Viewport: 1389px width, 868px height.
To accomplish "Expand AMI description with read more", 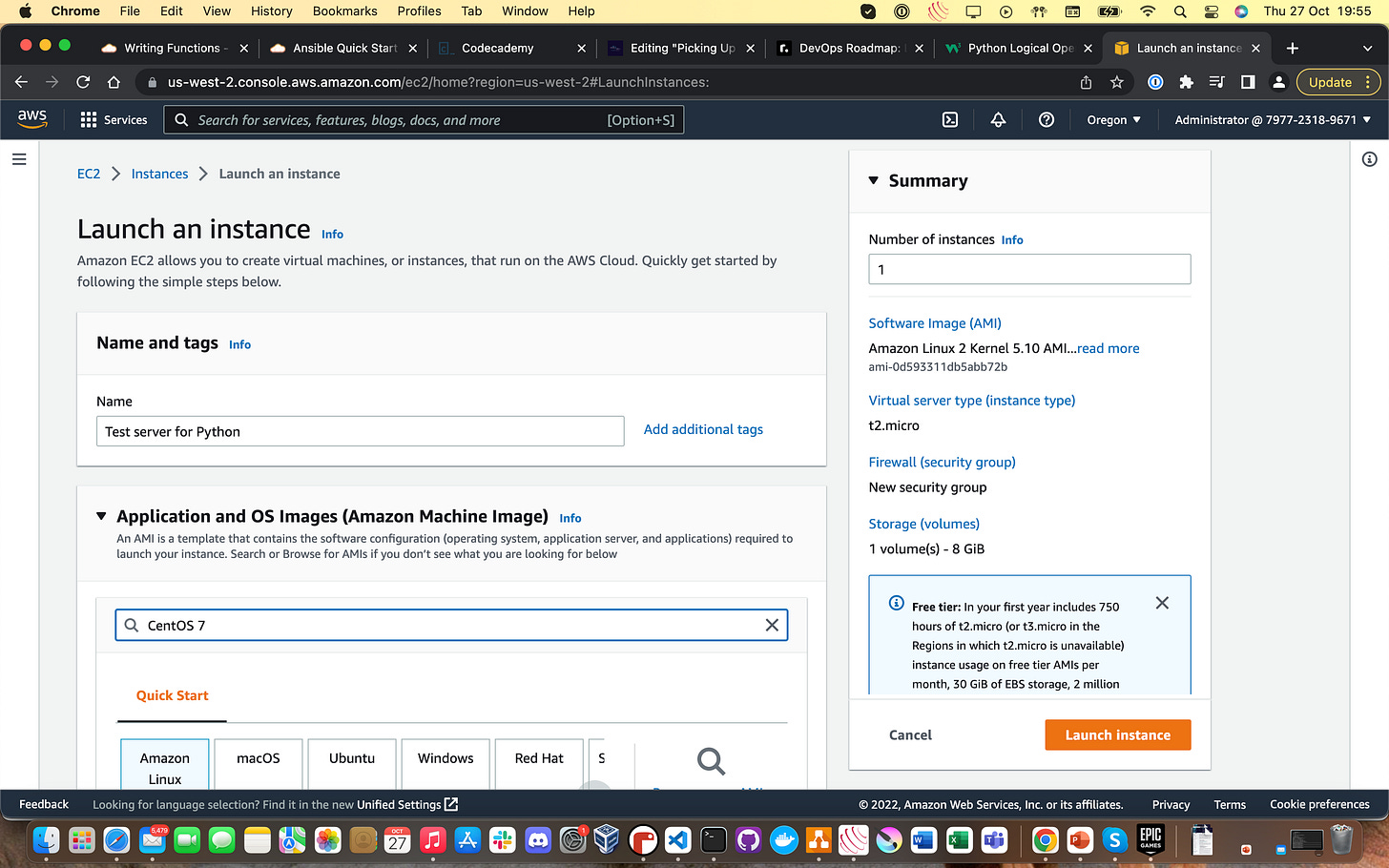I will tap(1108, 348).
